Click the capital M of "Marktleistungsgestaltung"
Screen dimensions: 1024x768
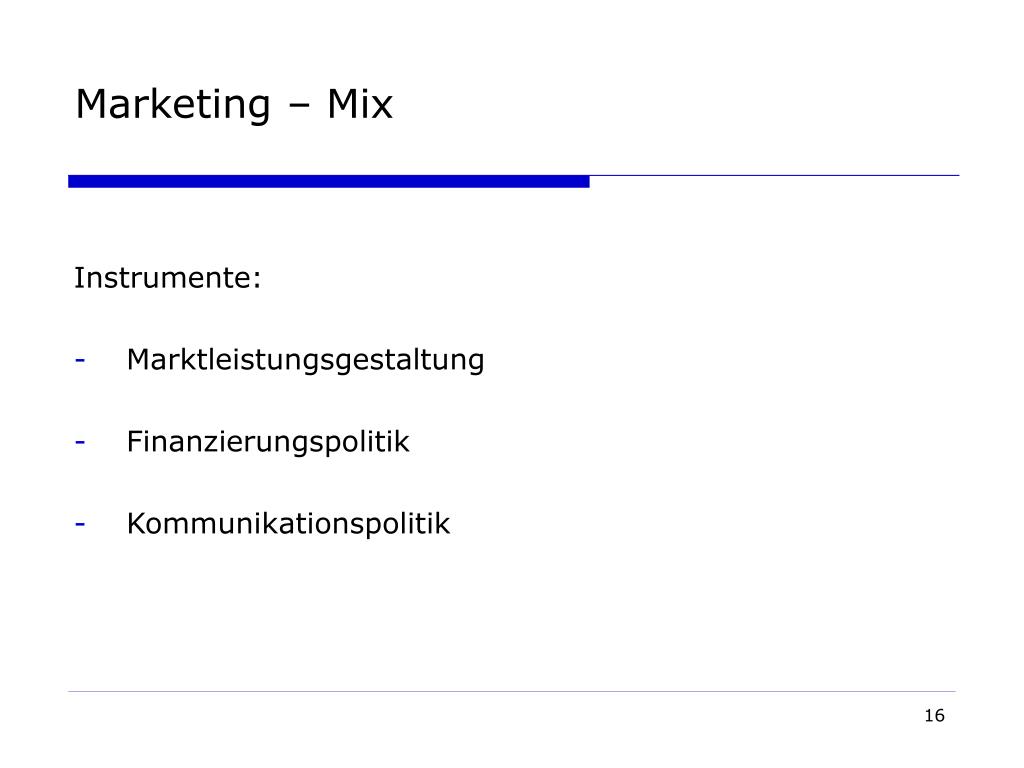point(139,360)
